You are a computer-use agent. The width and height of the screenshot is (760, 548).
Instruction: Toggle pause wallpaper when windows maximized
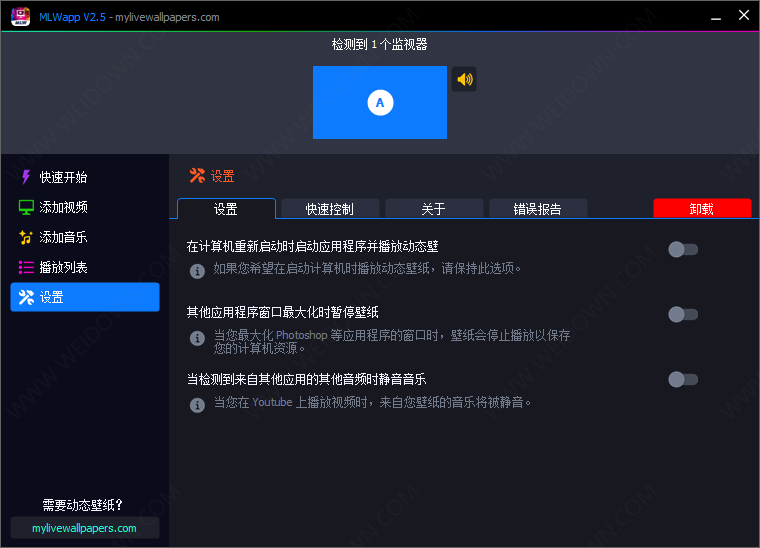pos(682,314)
